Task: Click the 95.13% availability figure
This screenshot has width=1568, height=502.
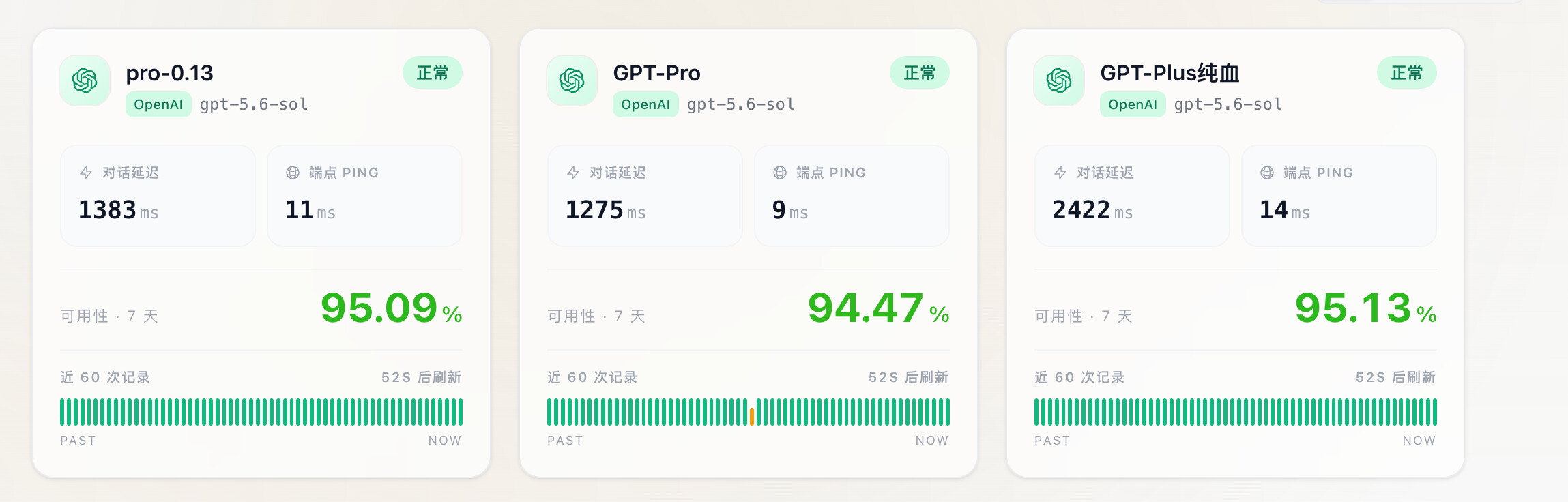Action: click(1366, 308)
